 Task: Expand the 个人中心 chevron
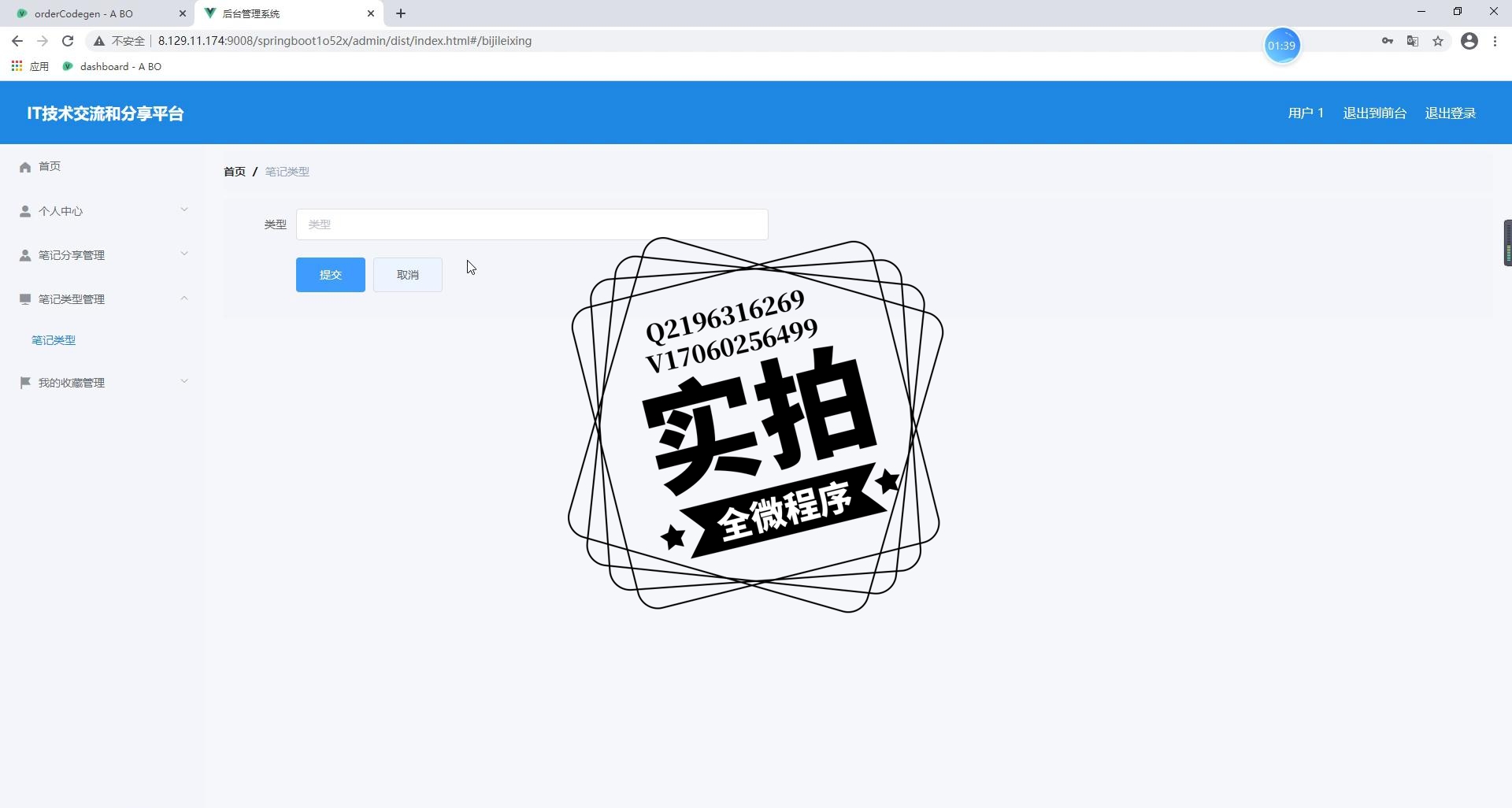tap(184, 209)
